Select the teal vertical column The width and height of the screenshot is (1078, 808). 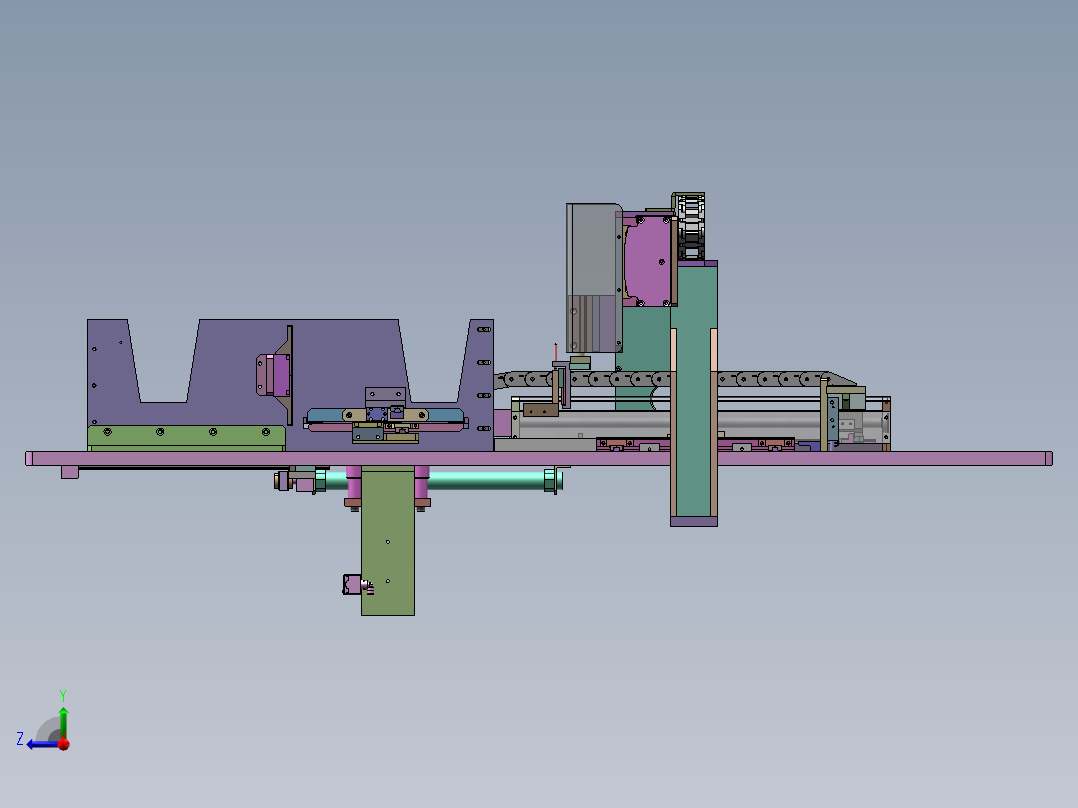(694, 392)
